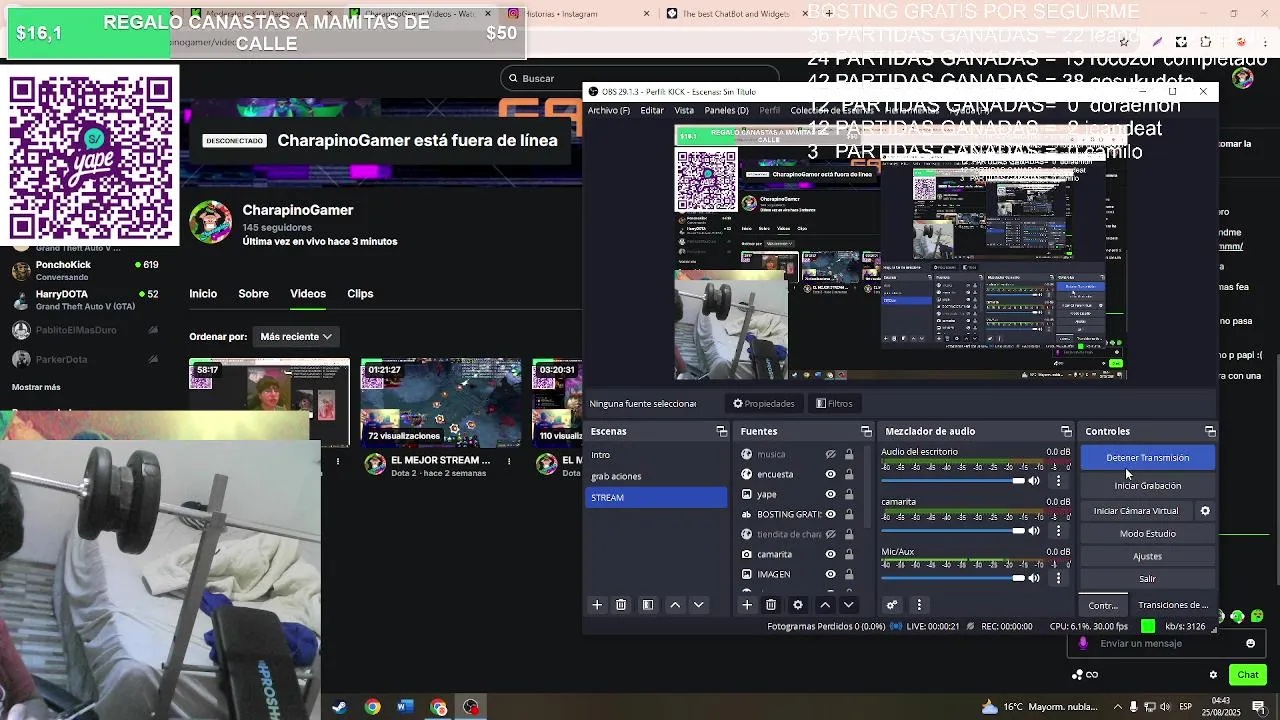The width and height of the screenshot is (1280, 720).
Task: Delete selected scene with Escenas trash icon
Action: click(621, 605)
